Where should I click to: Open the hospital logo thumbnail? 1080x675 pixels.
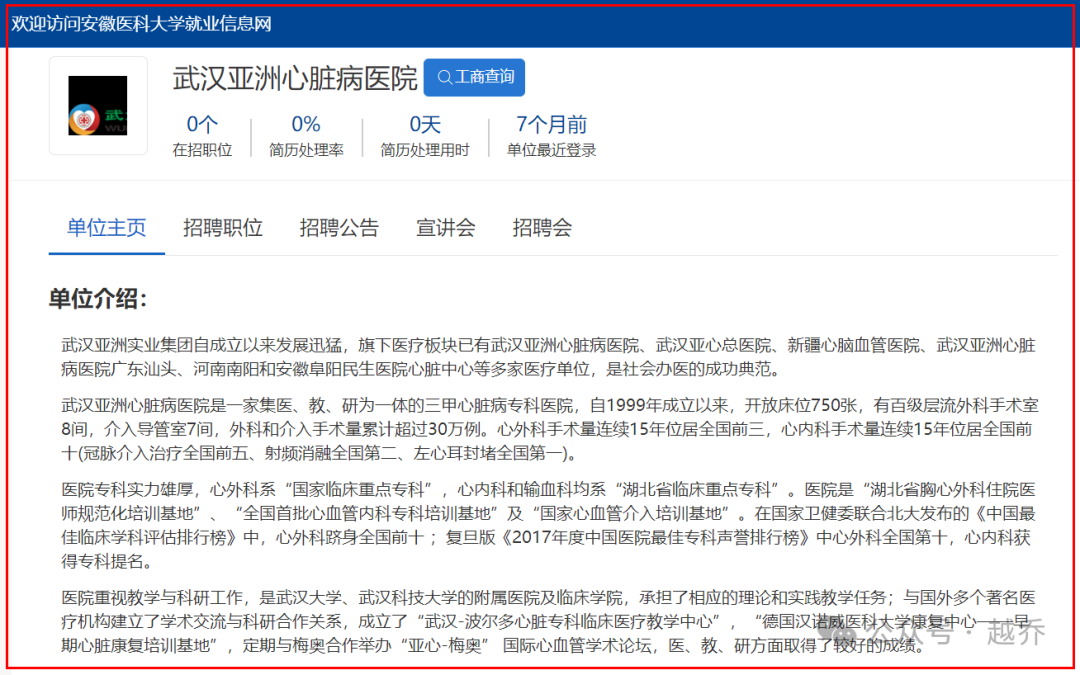(x=98, y=105)
